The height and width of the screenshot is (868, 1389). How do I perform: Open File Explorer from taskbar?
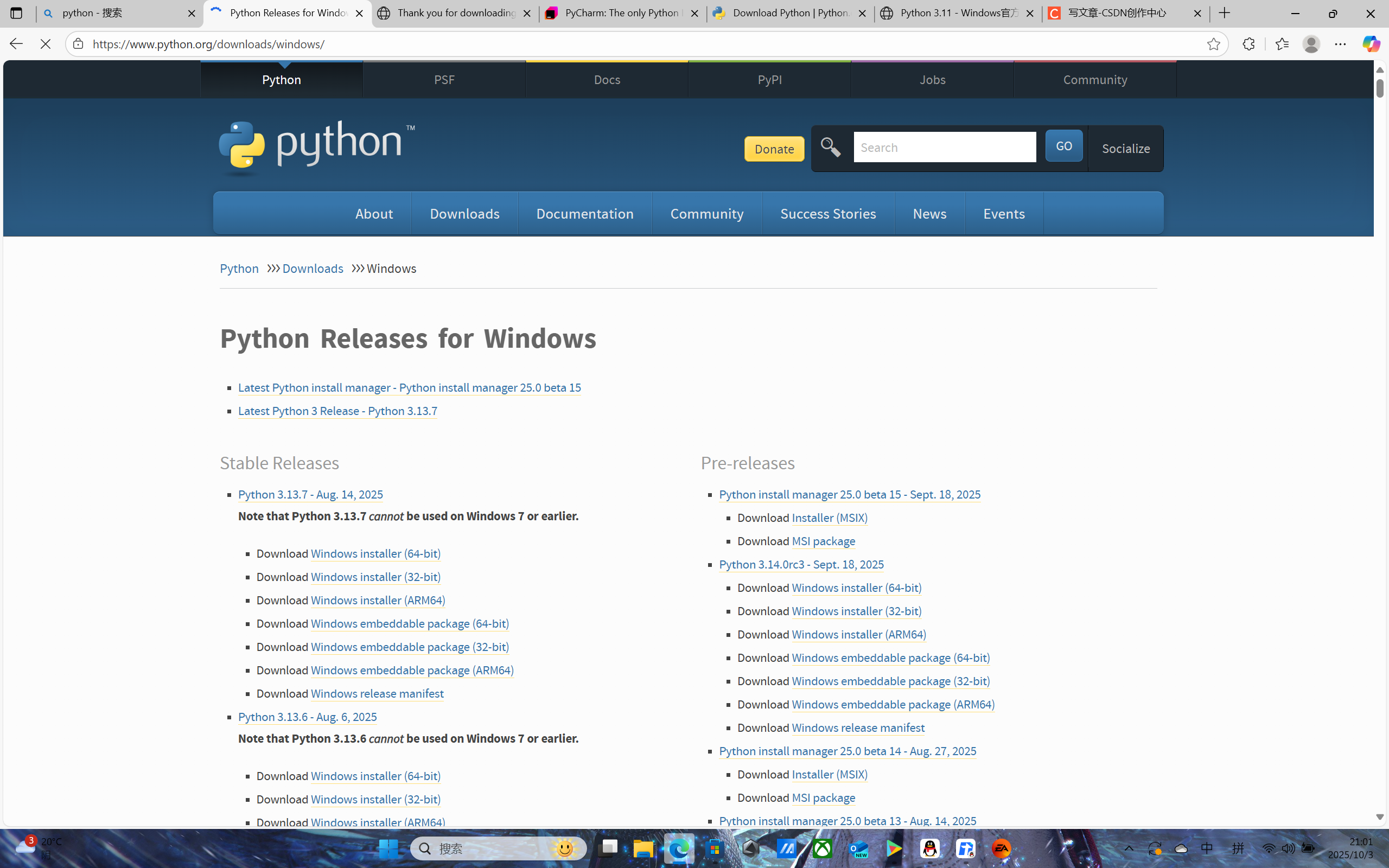tap(643, 848)
